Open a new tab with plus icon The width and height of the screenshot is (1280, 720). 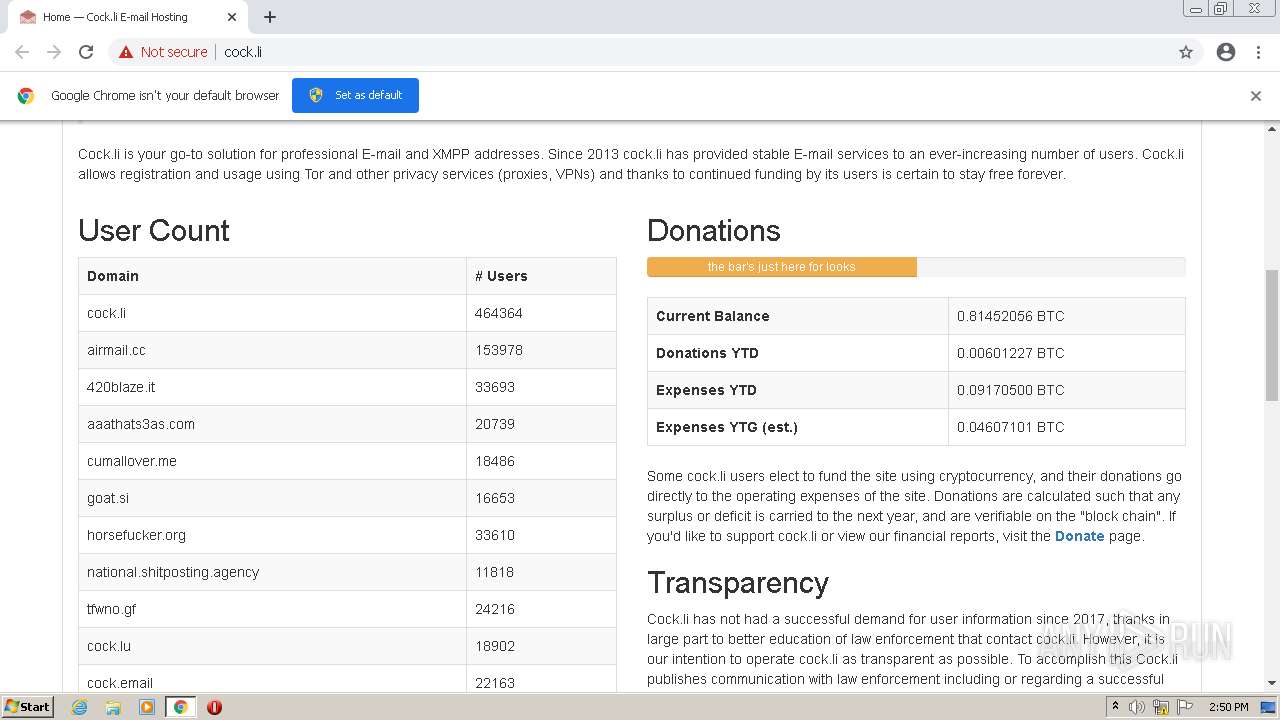pyautogui.click(x=270, y=17)
